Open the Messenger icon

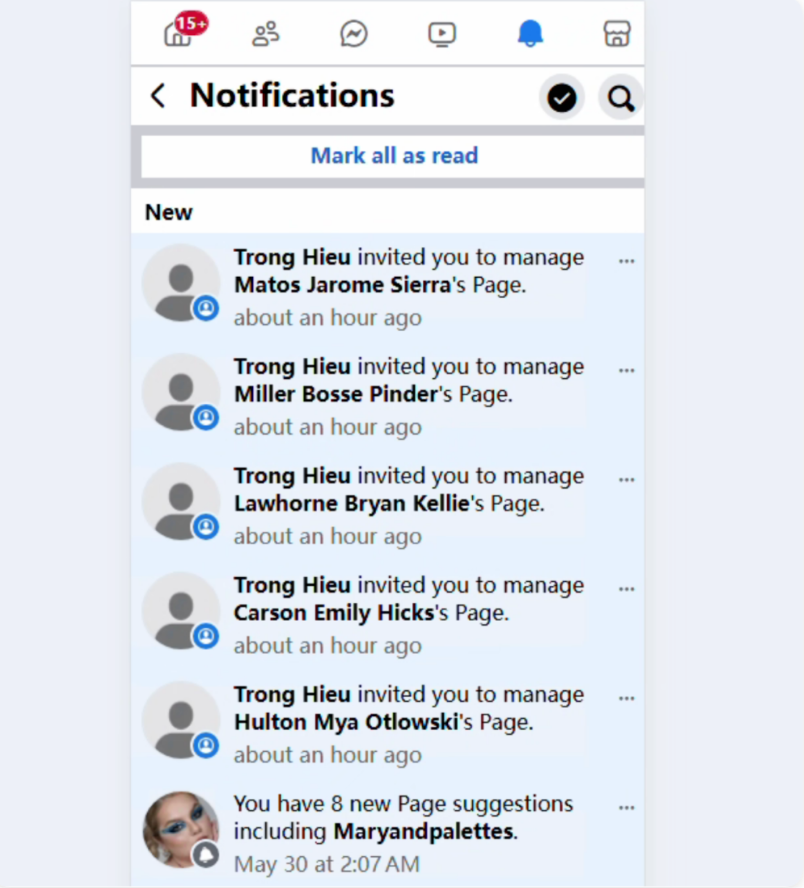[354, 35]
